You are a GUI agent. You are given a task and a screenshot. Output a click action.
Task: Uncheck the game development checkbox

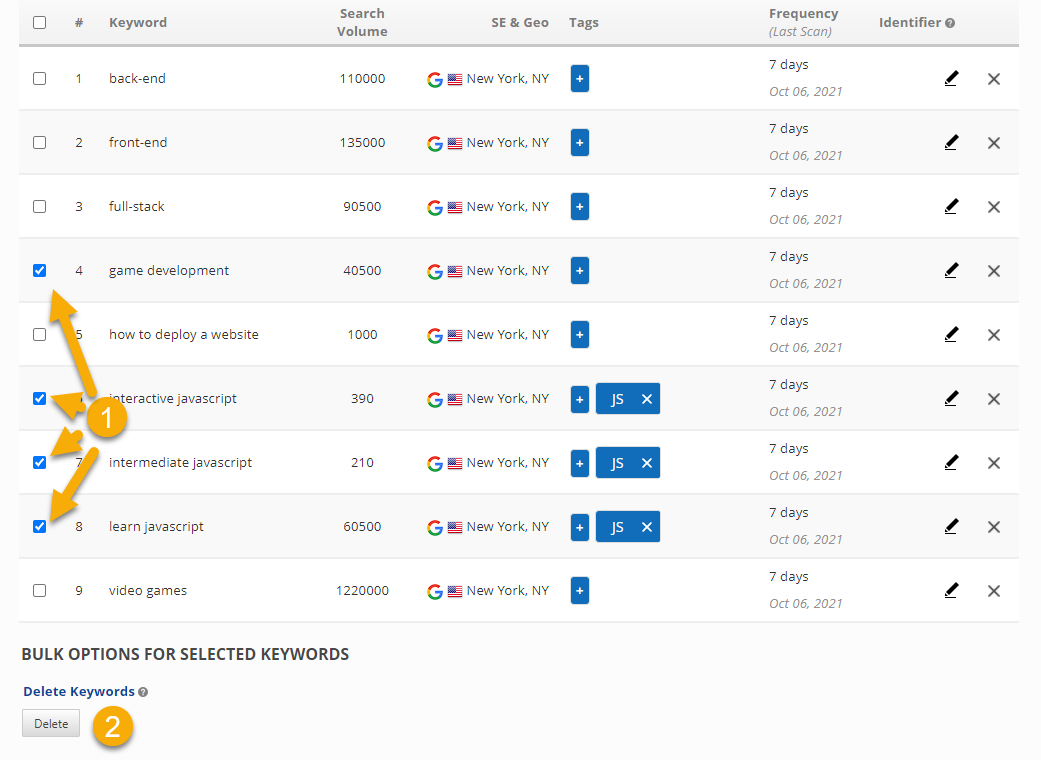[39, 270]
